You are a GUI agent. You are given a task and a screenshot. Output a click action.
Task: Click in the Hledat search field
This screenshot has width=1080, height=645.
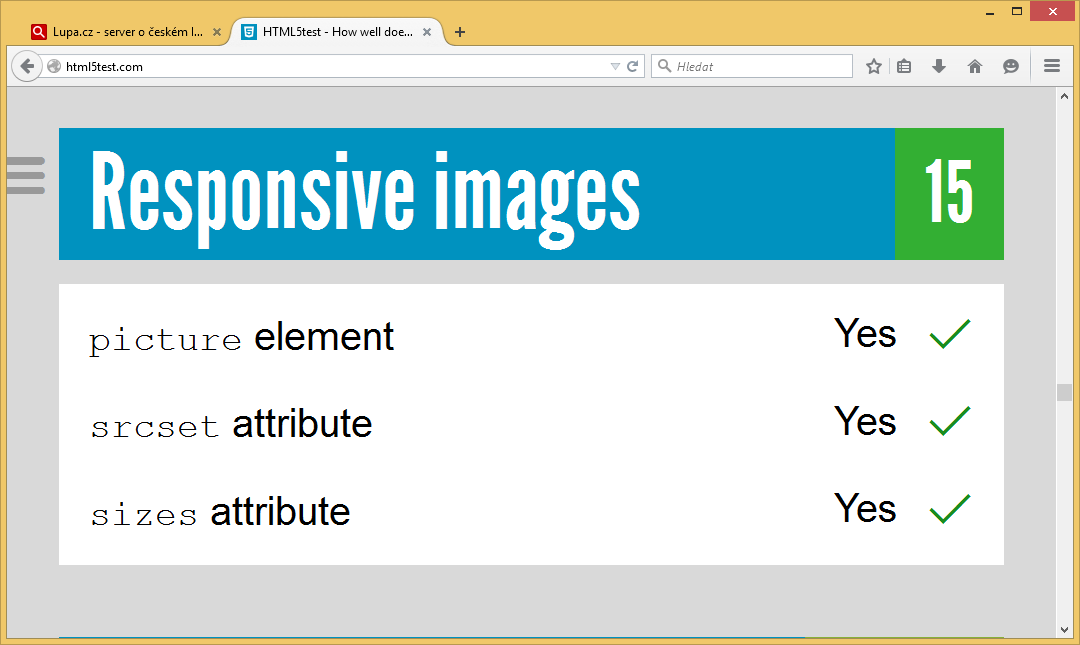click(x=760, y=67)
